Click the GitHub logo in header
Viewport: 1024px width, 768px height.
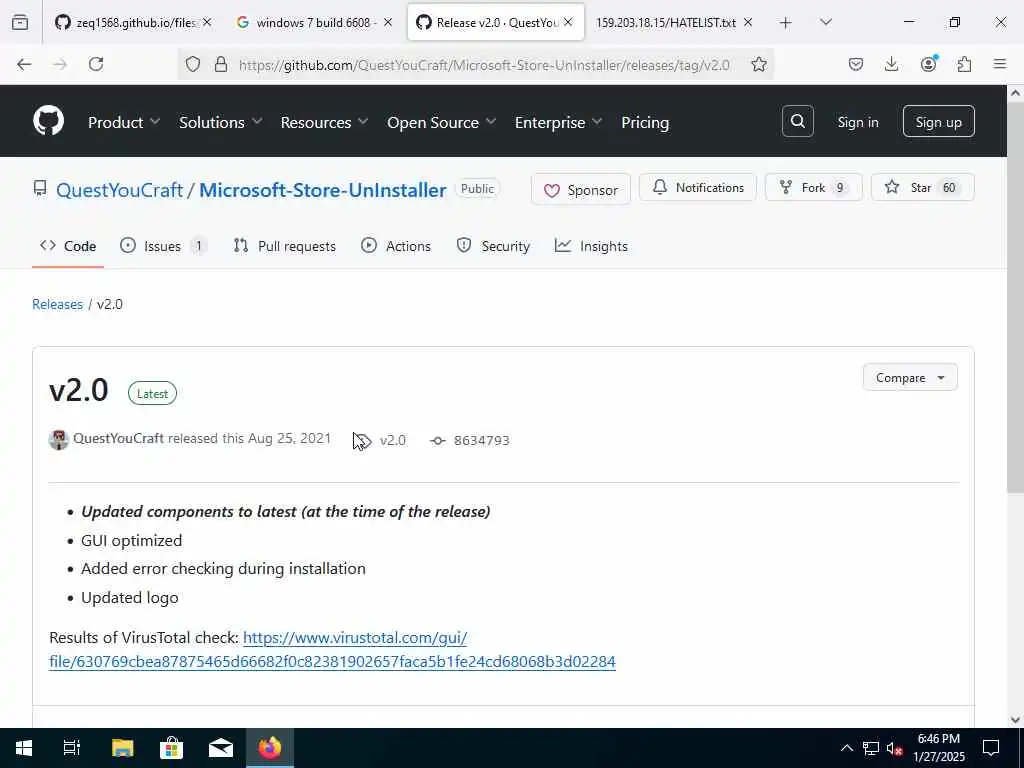click(x=48, y=121)
